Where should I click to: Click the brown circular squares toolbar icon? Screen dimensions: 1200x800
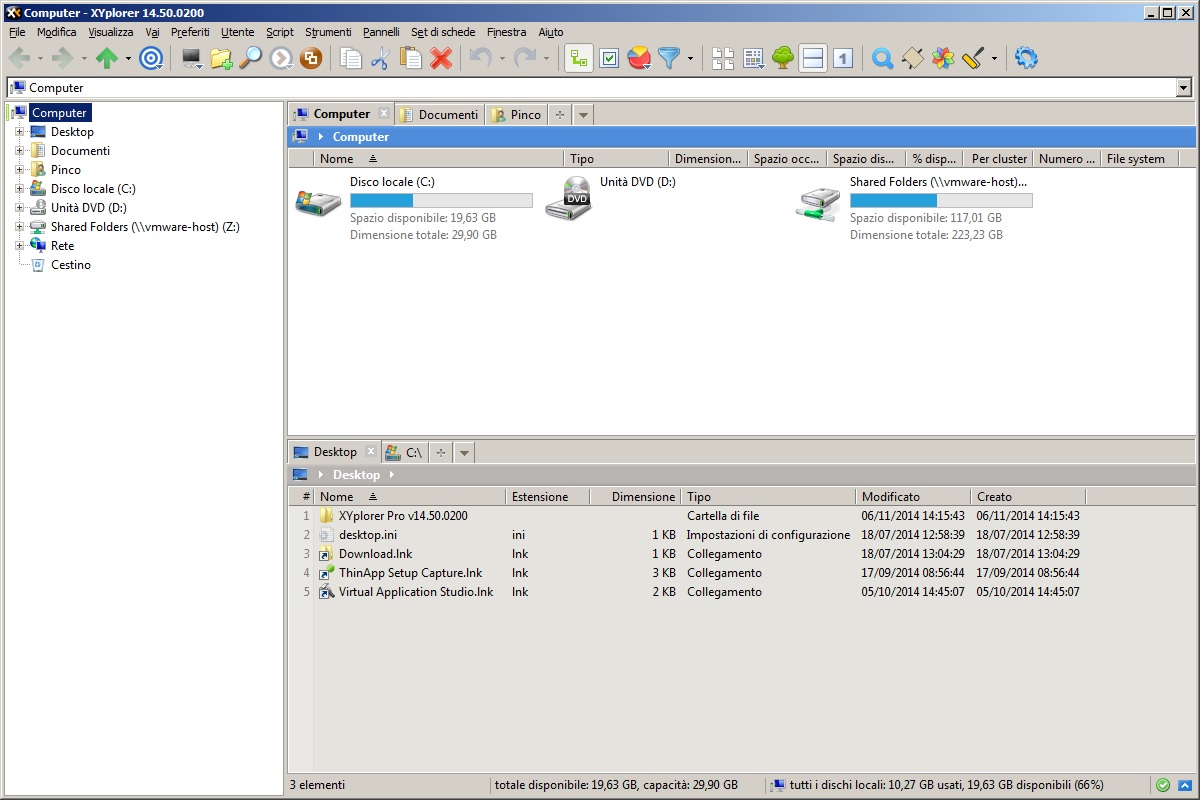tap(311, 58)
